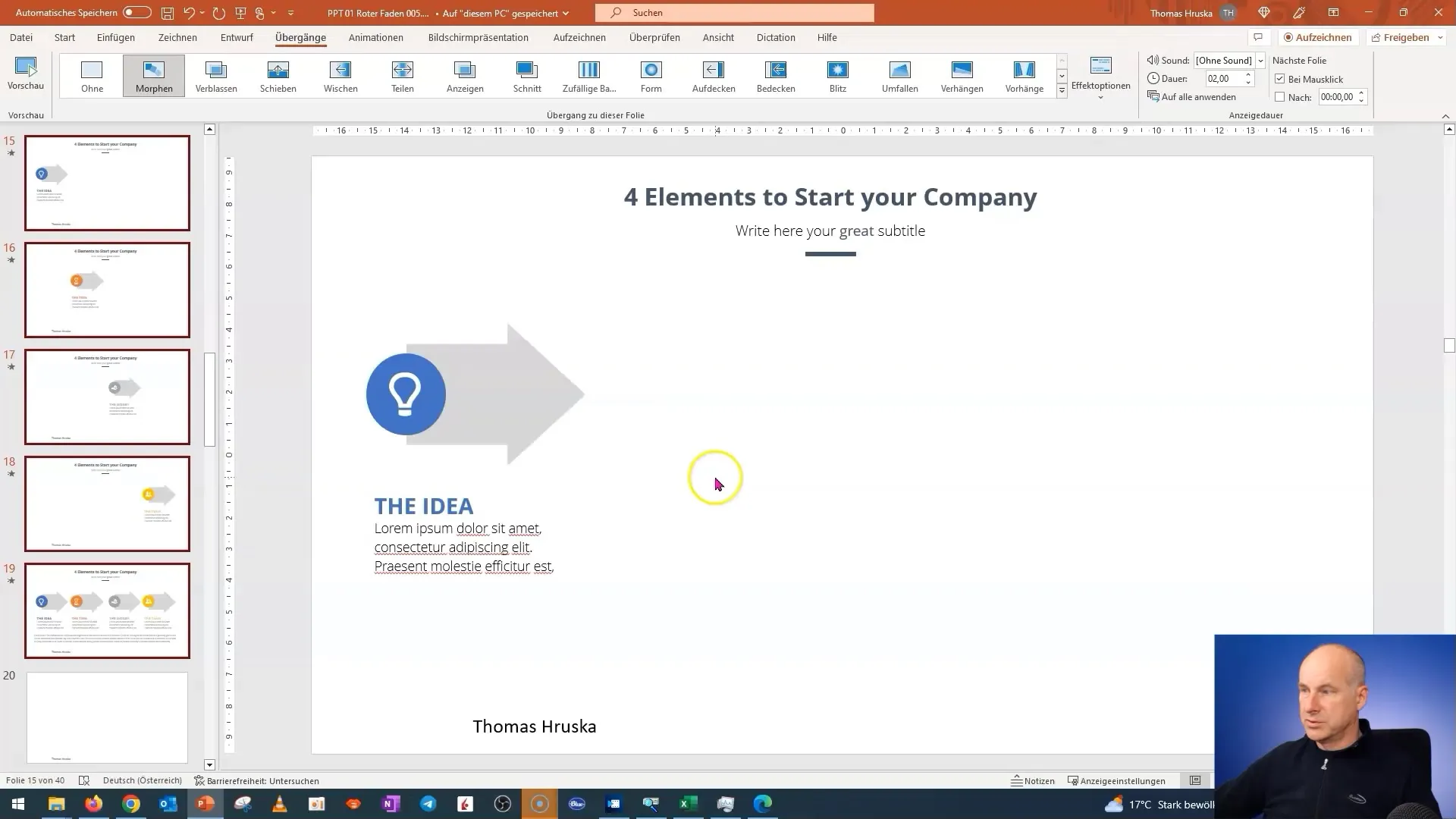Select the Wischen transition effect
The height and width of the screenshot is (819, 1456).
pos(341,76)
